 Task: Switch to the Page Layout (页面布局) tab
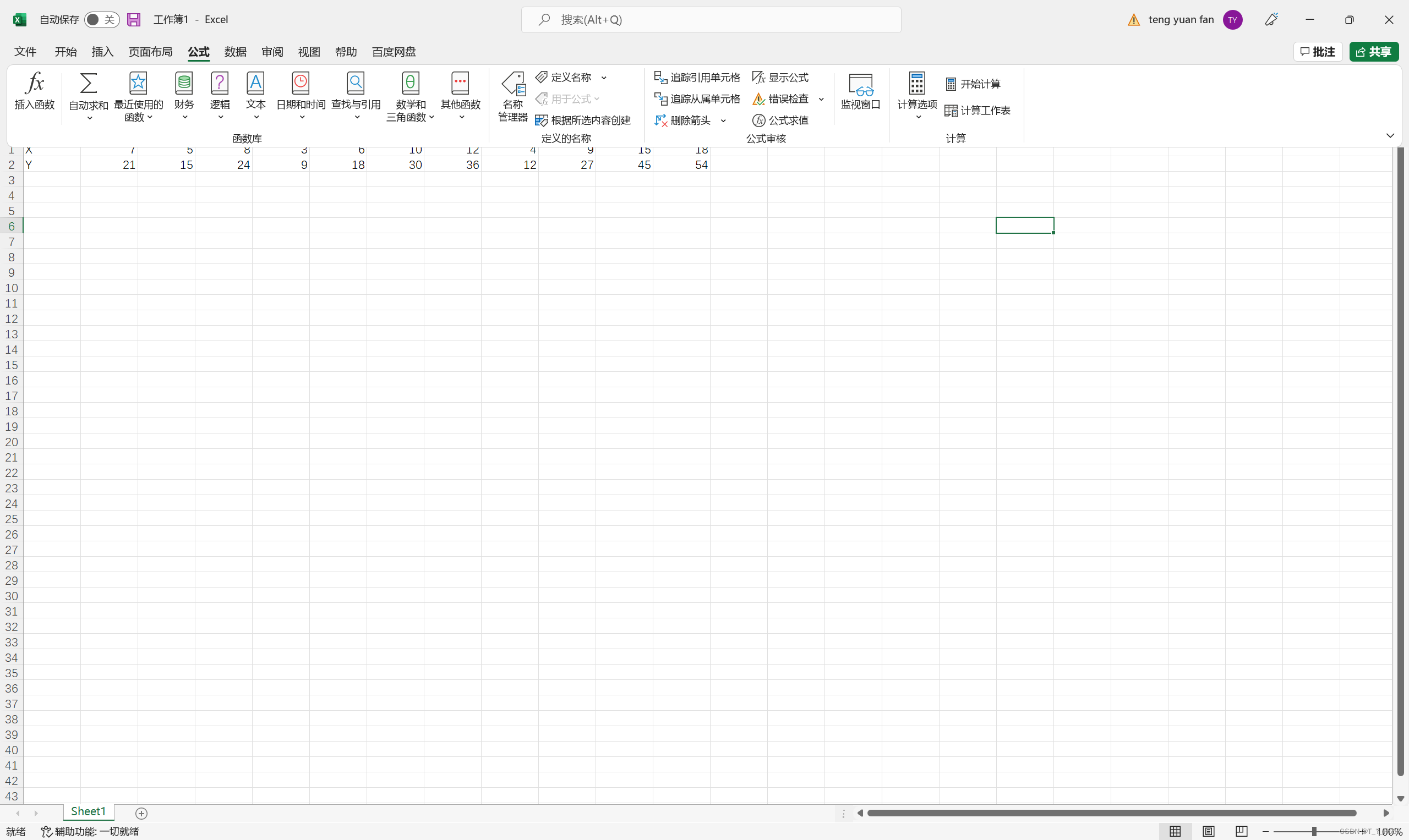click(150, 52)
